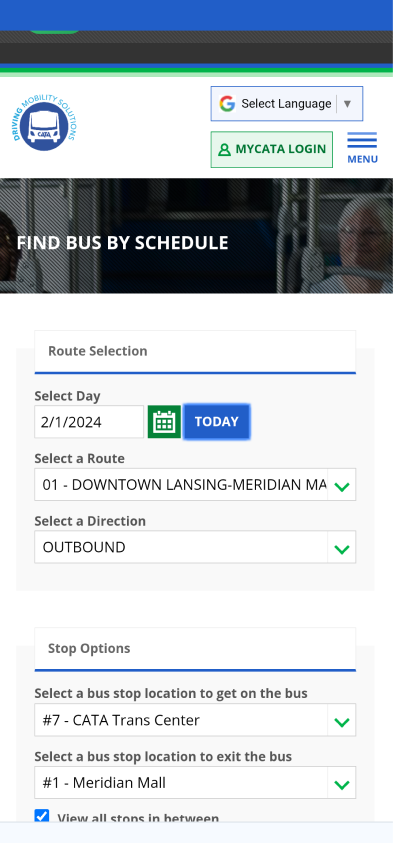Viewport: 393px width, 843px height.
Task: Click the Google logo in language selector
Action: click(227, 103)
